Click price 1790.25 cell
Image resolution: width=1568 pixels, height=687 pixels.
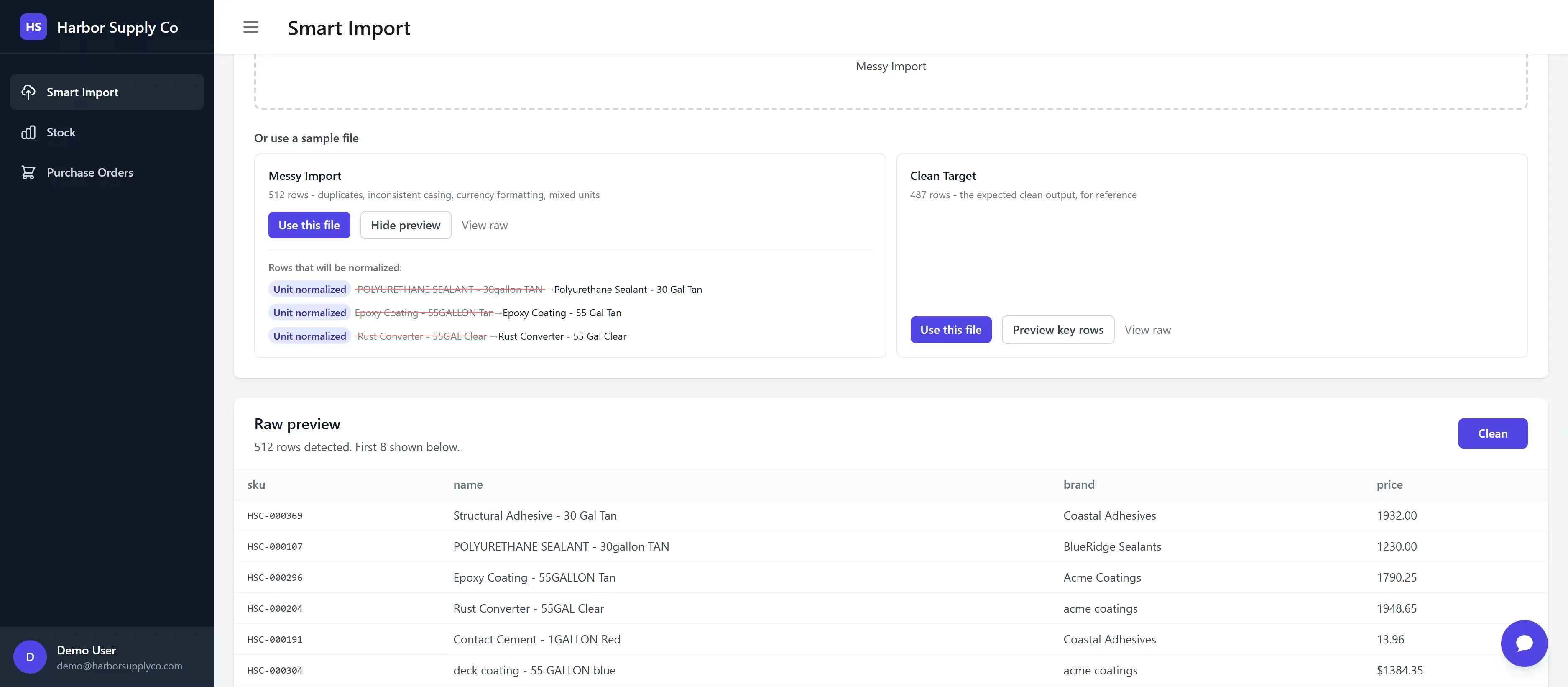(1396, 578)
